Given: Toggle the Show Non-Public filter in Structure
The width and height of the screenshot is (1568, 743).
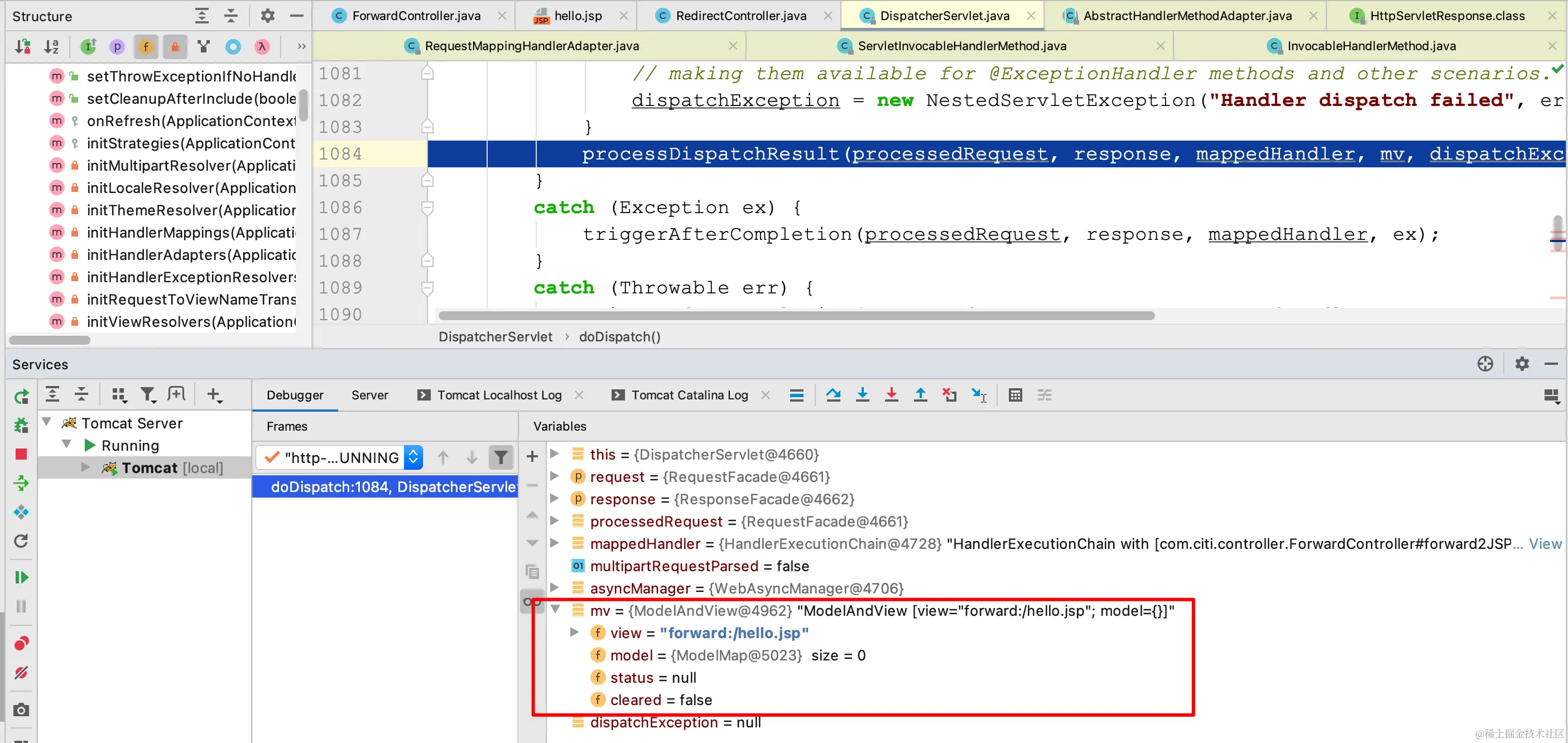Looking at the screenshot, I should coord(175,46).
